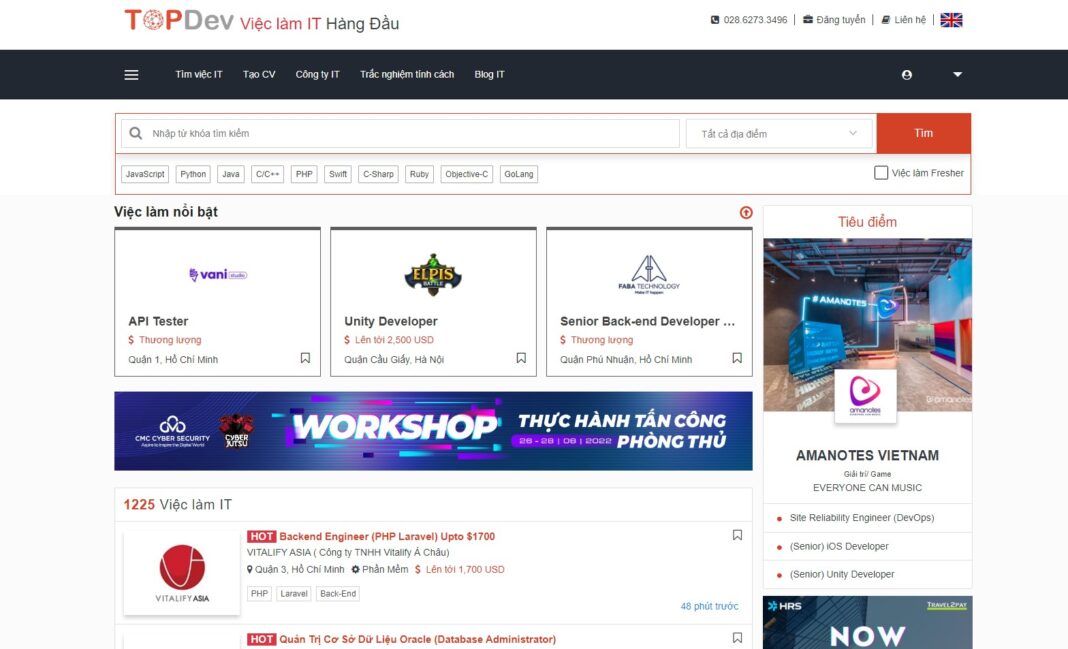Click the phone icon next to 028.6273.3496

pyautogui.click(x=714, y=19)
